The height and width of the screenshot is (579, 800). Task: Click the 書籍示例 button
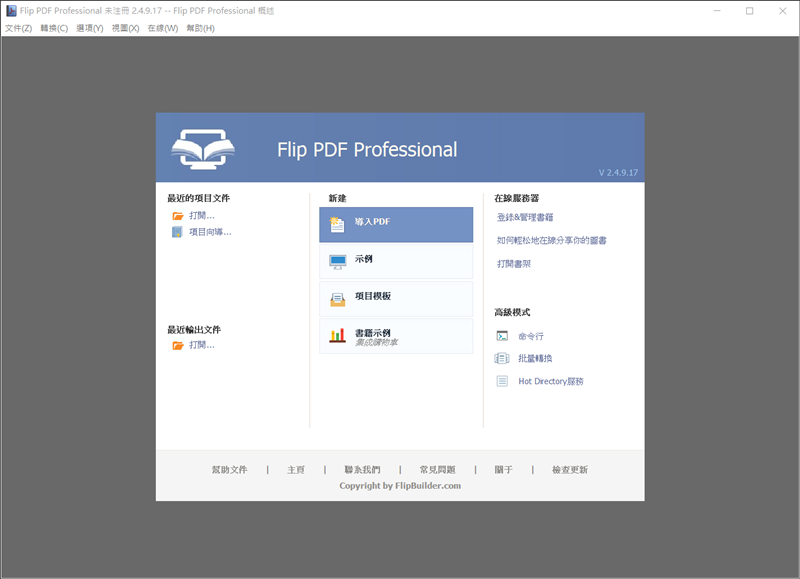396,336
